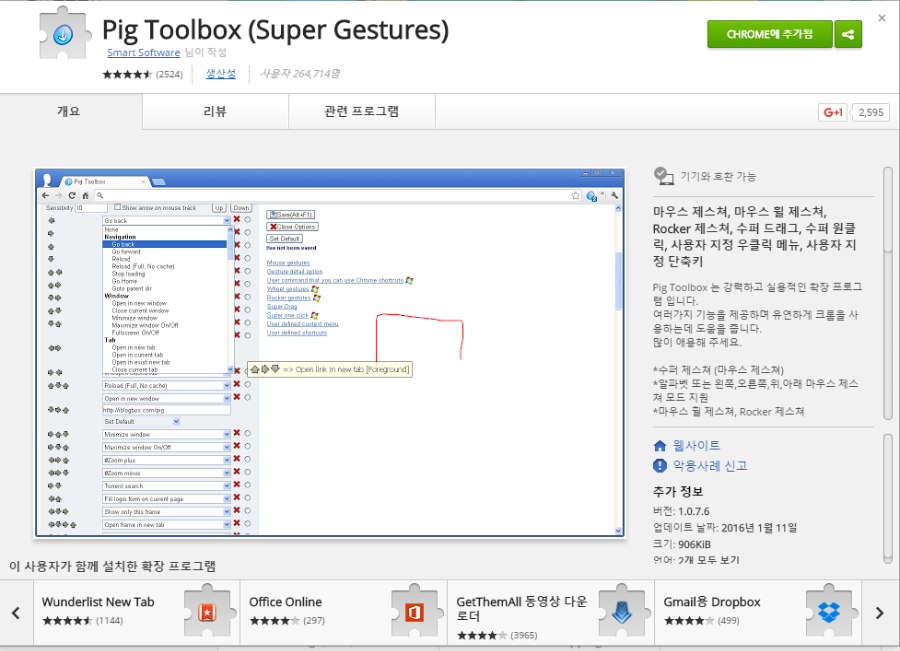Screen dimensions: 900x651
Task: Select the radio button in the Open frame in new tab row
Action: (x=247, y=524)
